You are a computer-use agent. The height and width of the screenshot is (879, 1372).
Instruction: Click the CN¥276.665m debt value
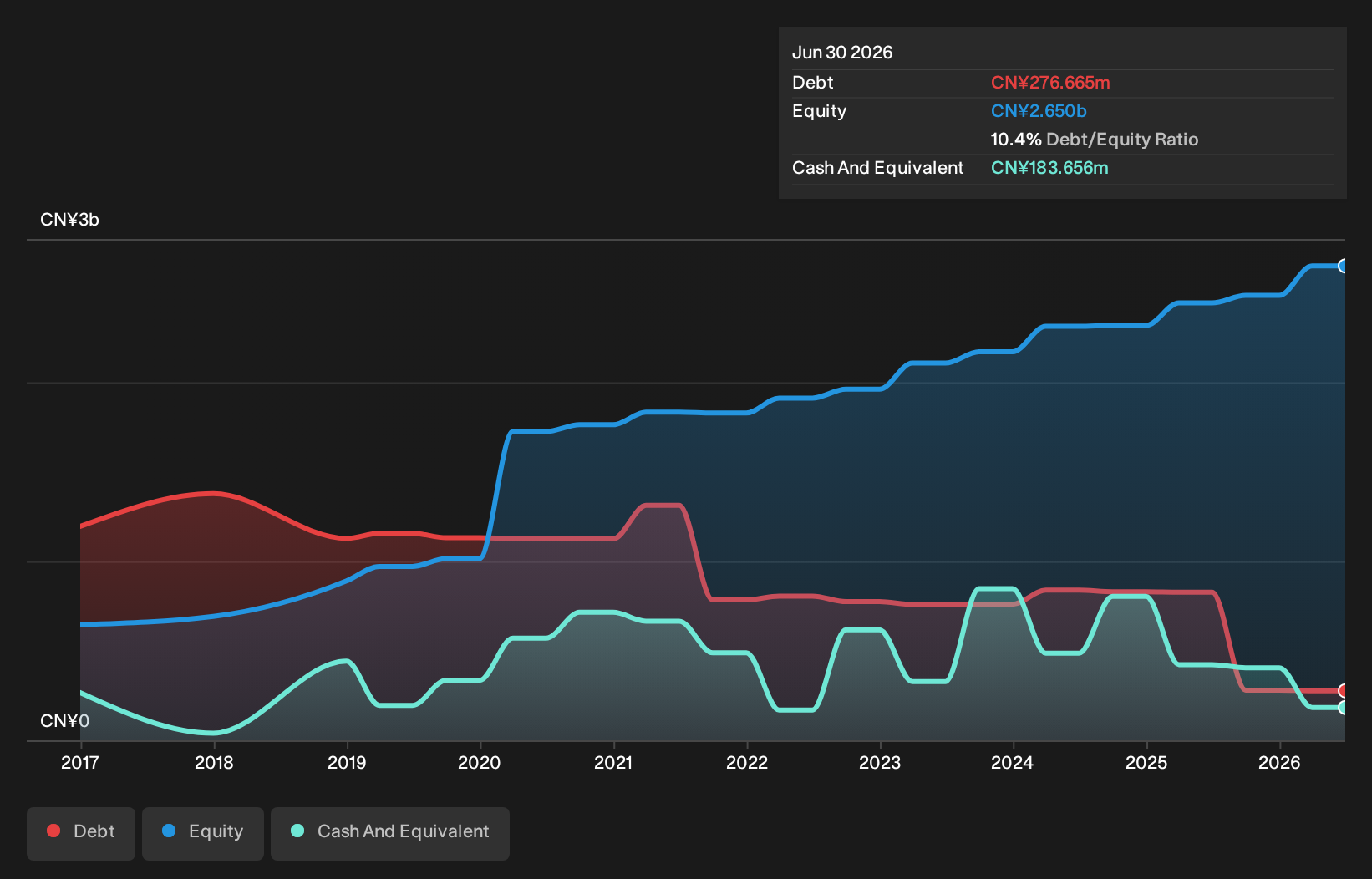pos(1050,83)
